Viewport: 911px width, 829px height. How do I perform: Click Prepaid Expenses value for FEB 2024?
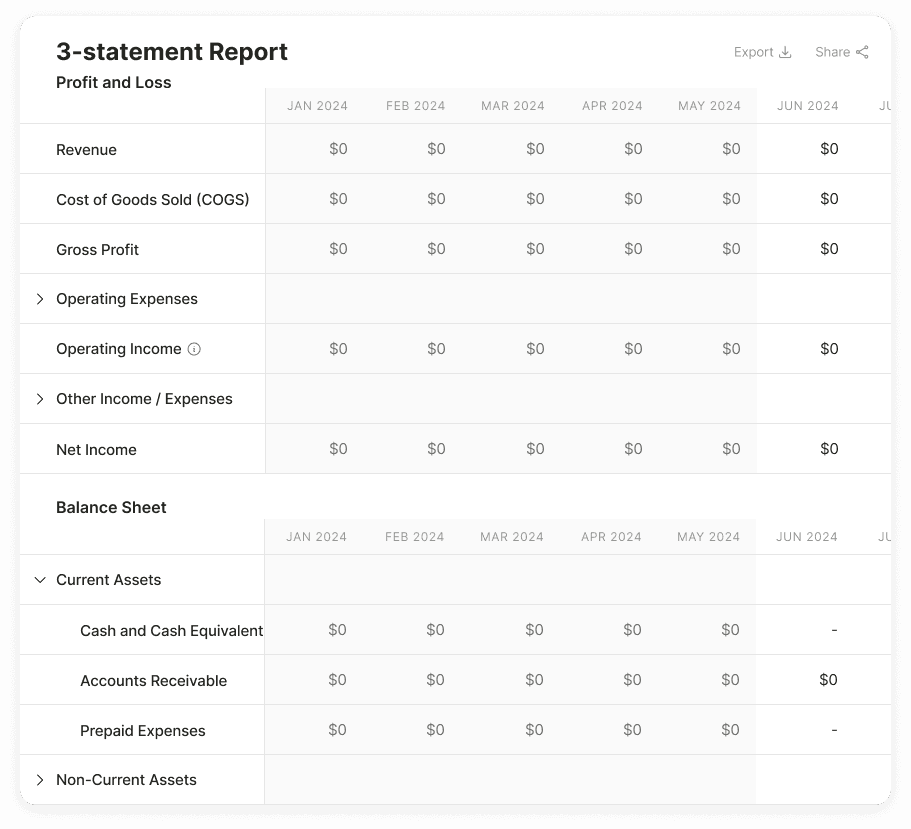pos(435,730)
